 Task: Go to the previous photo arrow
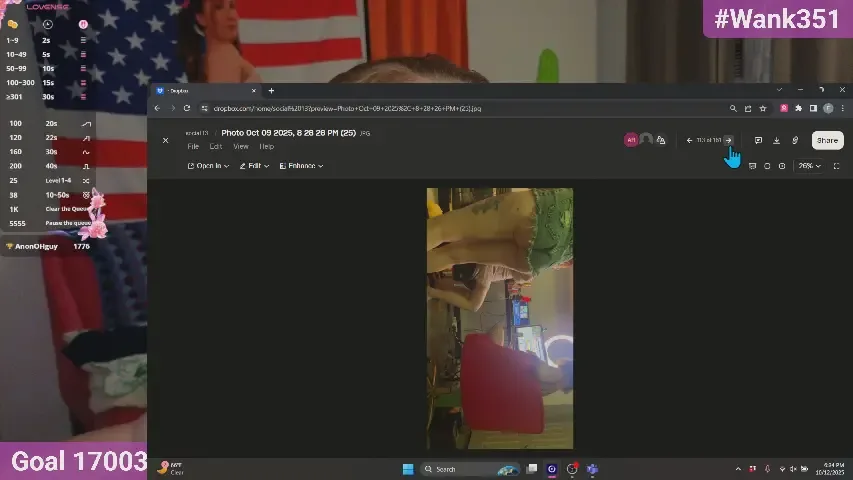[x=689, y=140]
